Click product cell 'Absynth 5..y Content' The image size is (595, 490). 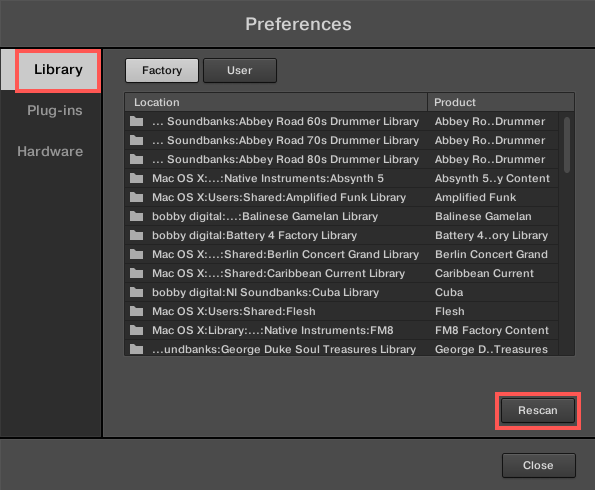click(x=492, y=178)
